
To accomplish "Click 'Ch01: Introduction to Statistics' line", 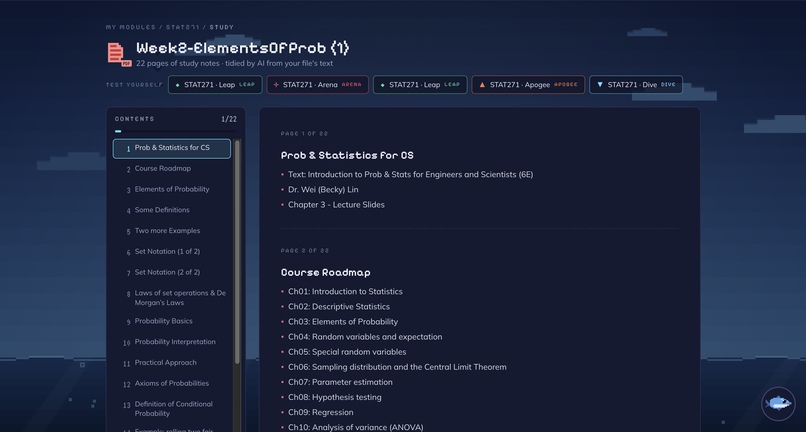I will pyautogui.click(x=345, y=292).
